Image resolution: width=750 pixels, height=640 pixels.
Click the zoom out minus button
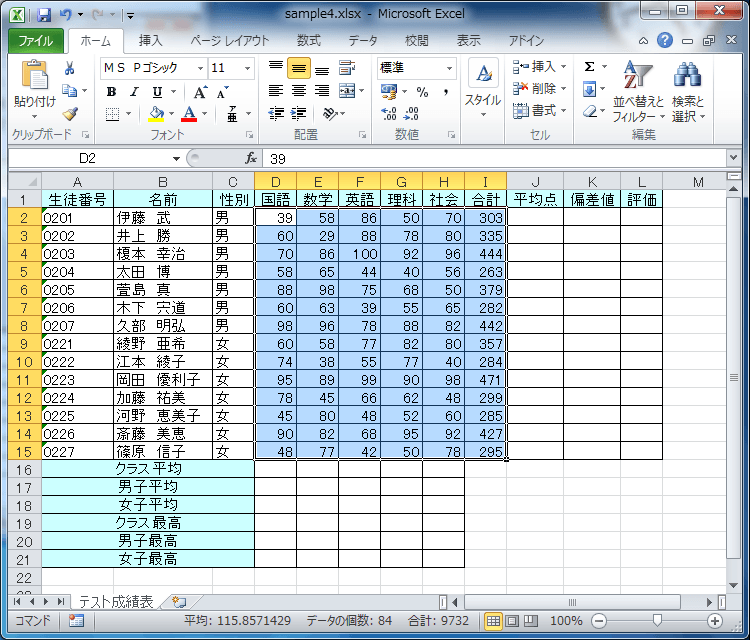click(x=599, y=621)
